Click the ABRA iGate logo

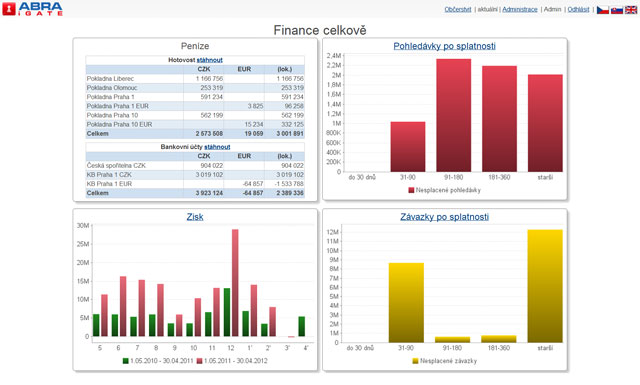pos(32,9)
